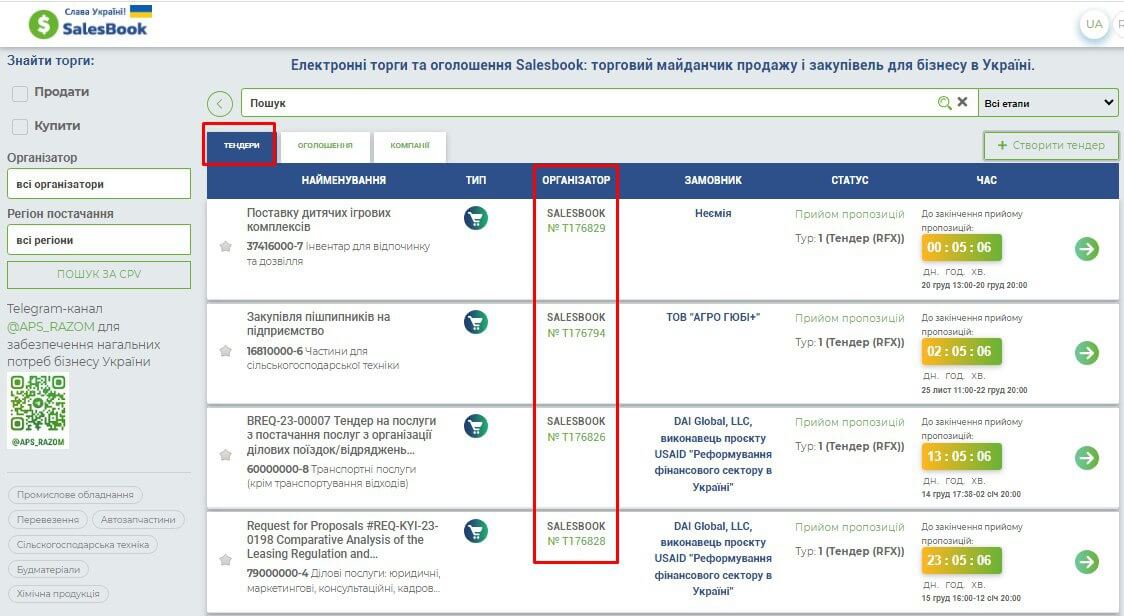This screenshot has width=1124, height=616.
Task: Open tender number № T176826
Action: (576, 437)
